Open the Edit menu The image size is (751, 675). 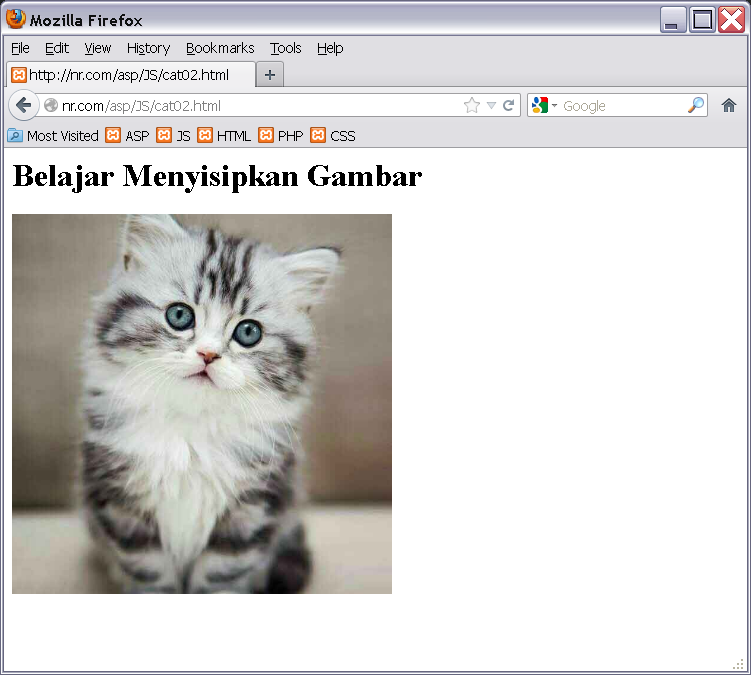point(57,48)
